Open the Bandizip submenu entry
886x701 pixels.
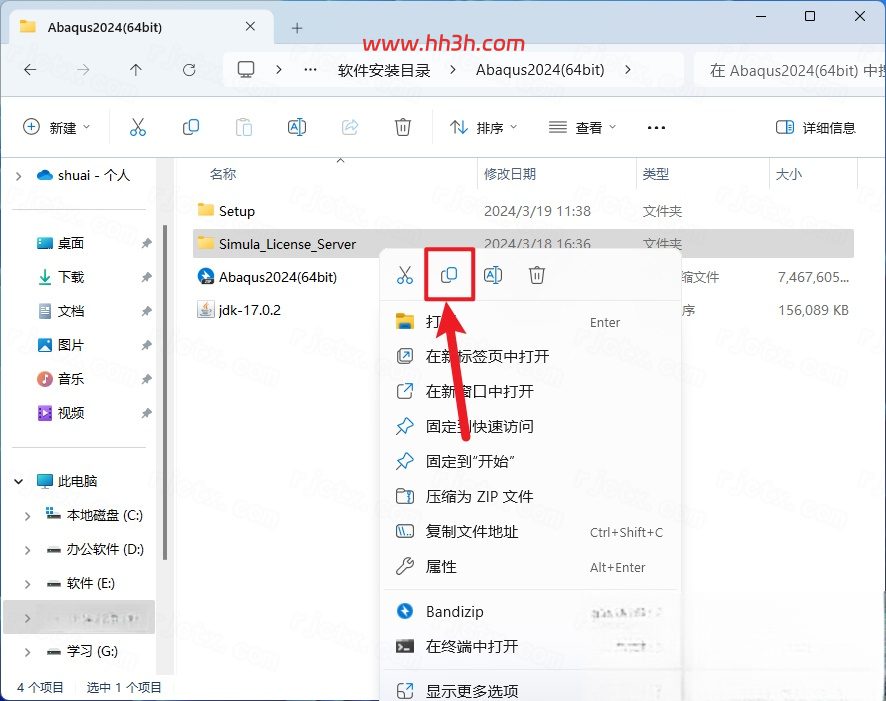pos(530,612)
